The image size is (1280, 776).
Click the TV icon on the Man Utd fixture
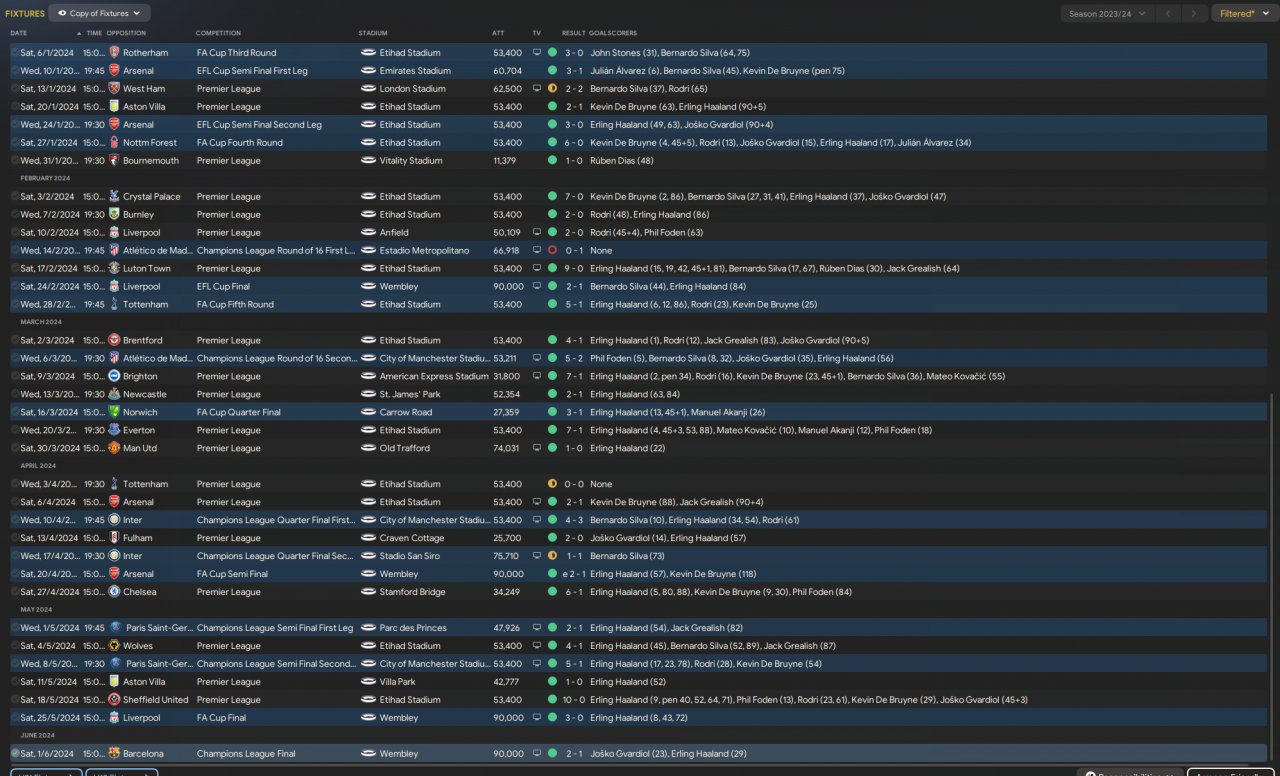(x=537, y=449)
